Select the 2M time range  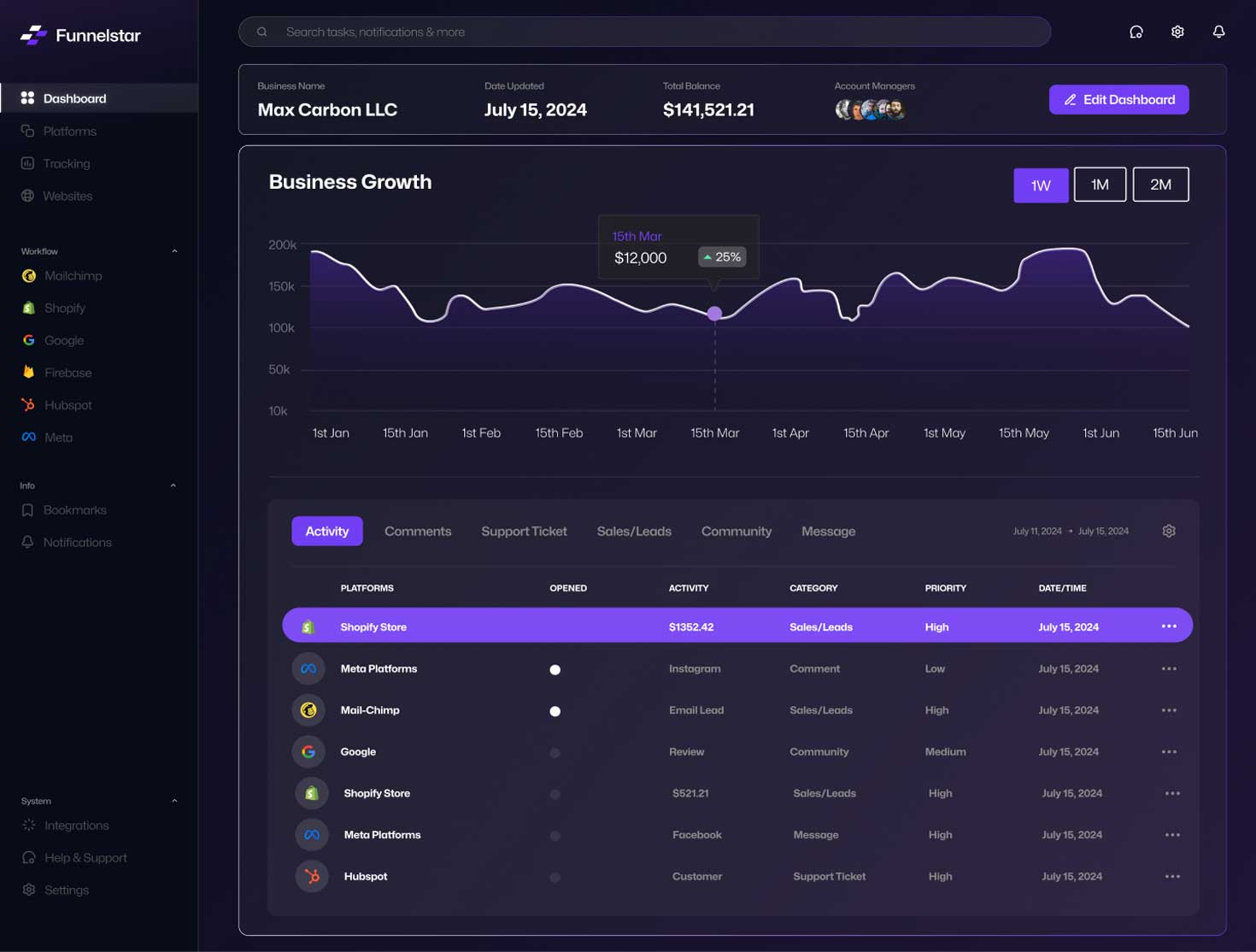coord(1160,185)
